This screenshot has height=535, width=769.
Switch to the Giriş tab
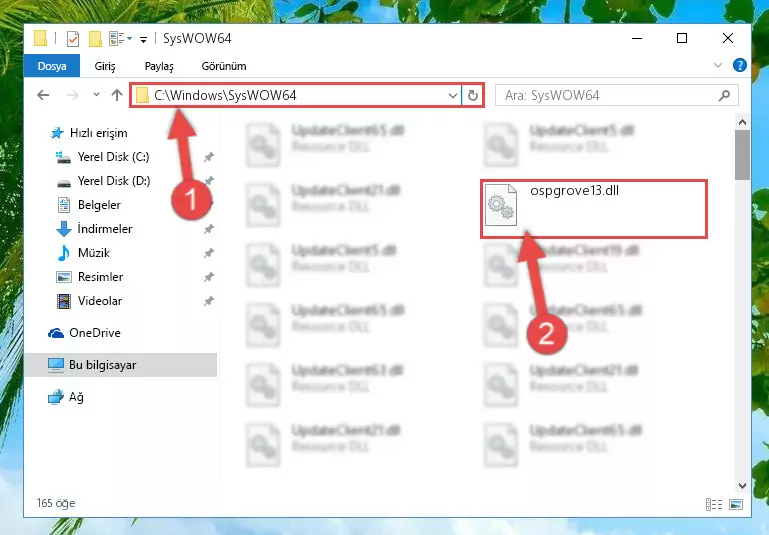click(105, 66)
